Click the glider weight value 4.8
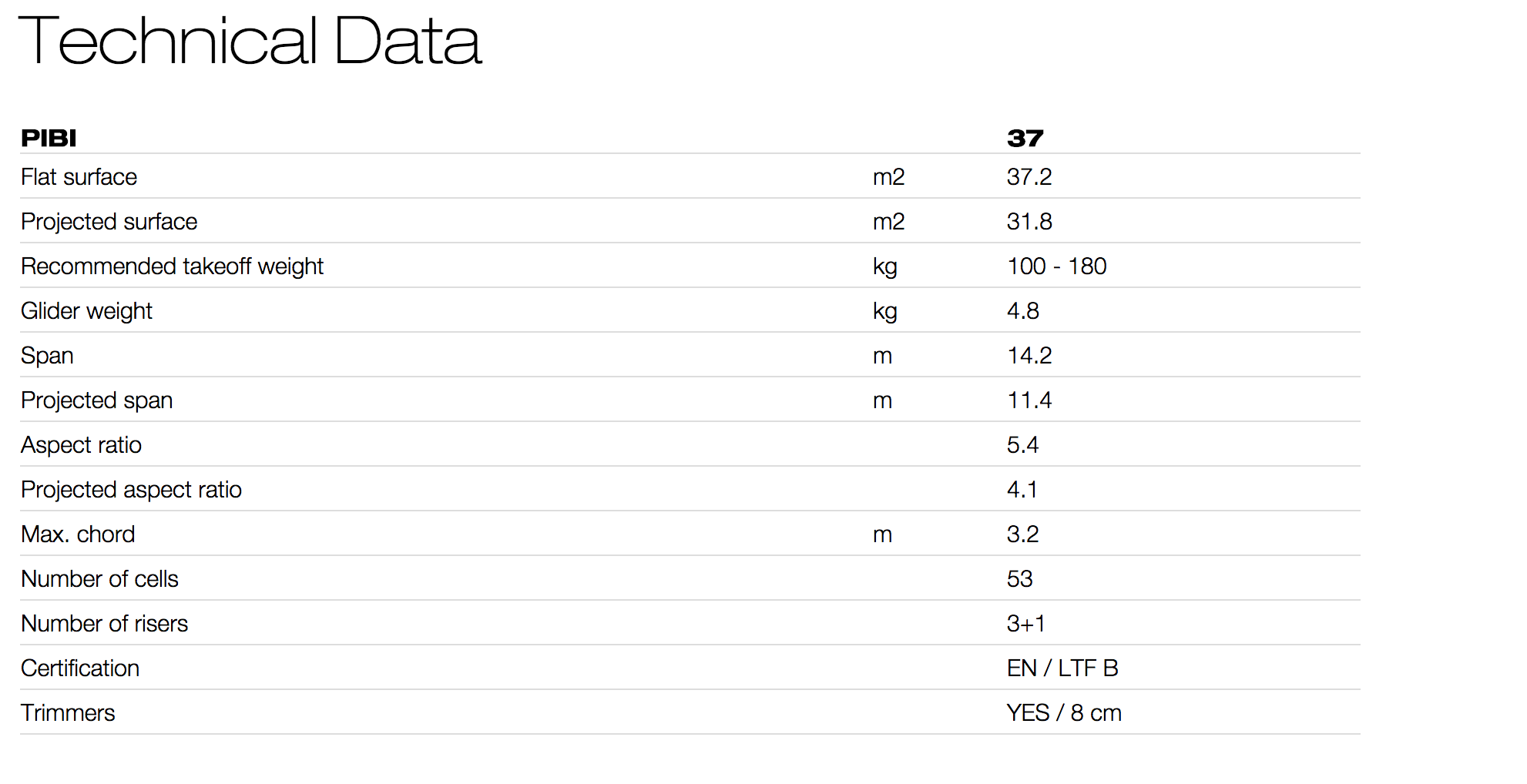The height and width of the screenshot is (784, 1527). (x=1022, y=311)
